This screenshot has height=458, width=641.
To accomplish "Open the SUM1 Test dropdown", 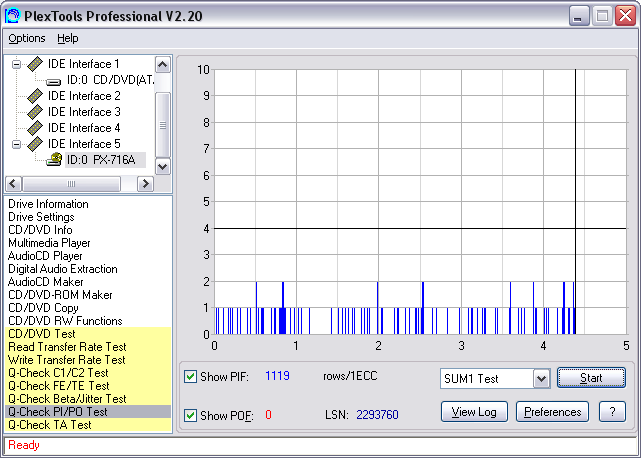I will tap(541, 379).
